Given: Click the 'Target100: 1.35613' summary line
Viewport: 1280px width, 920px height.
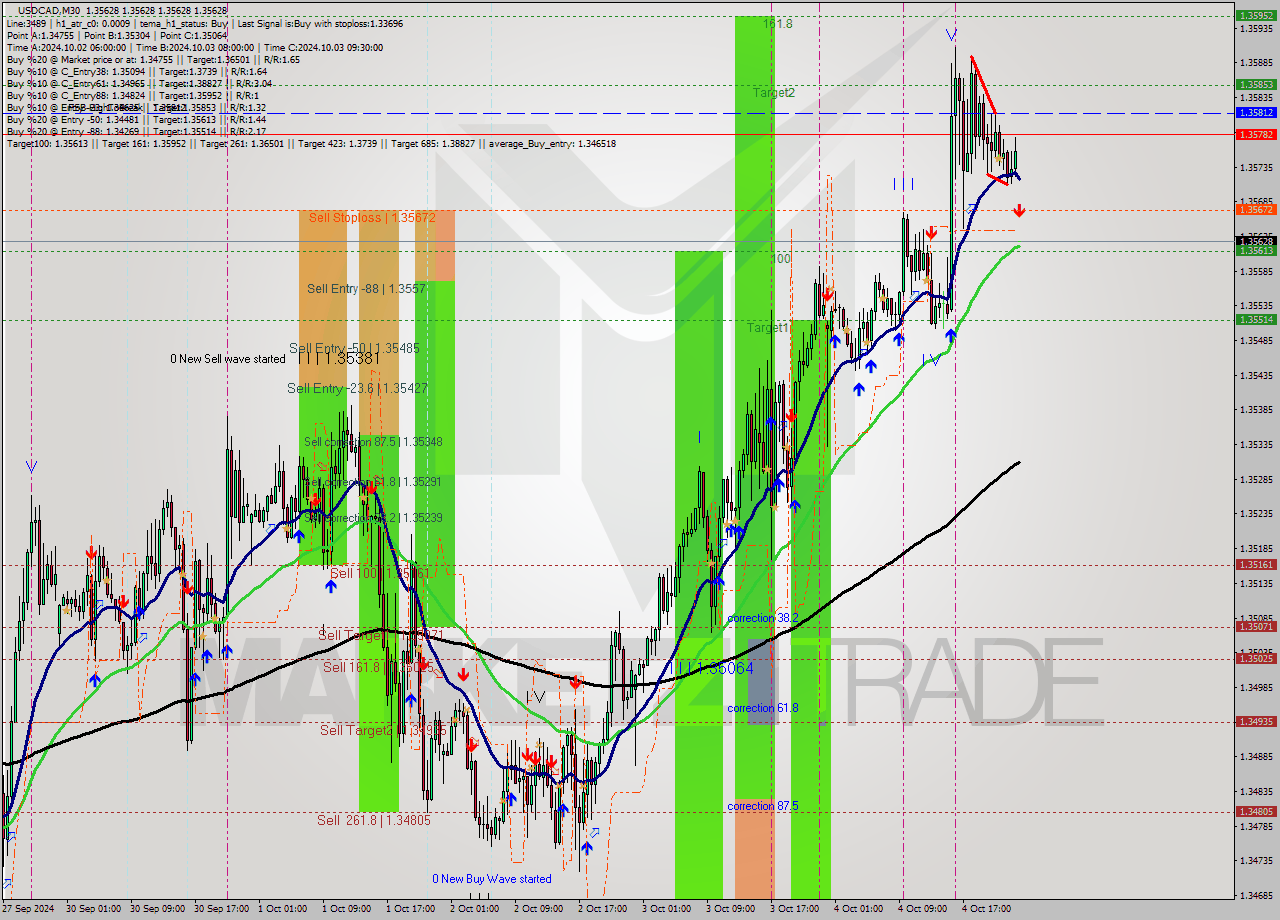Looking at the screenshot, I should pos(310,143).
